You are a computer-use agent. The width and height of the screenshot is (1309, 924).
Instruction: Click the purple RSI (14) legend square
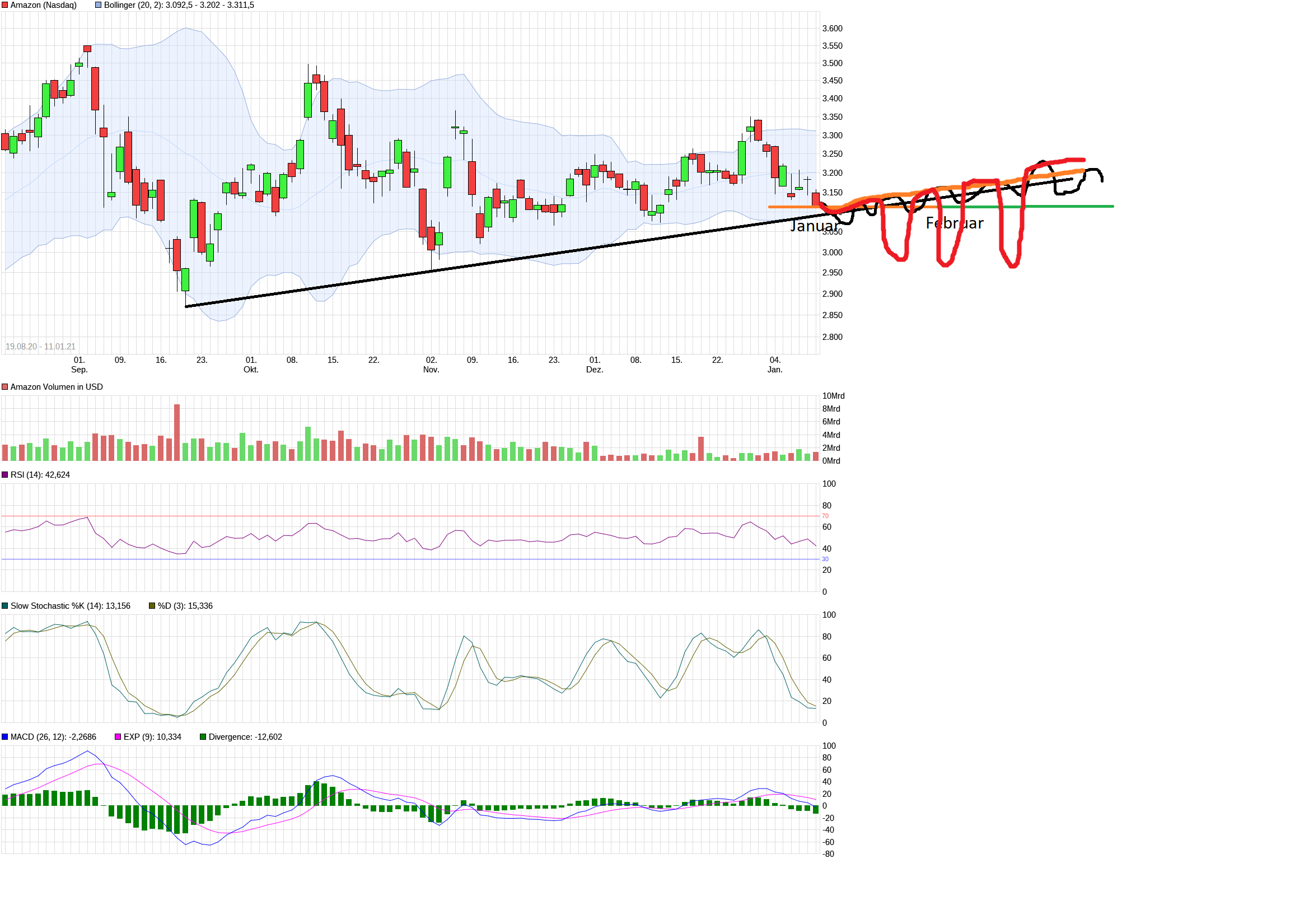pos(5,475)
